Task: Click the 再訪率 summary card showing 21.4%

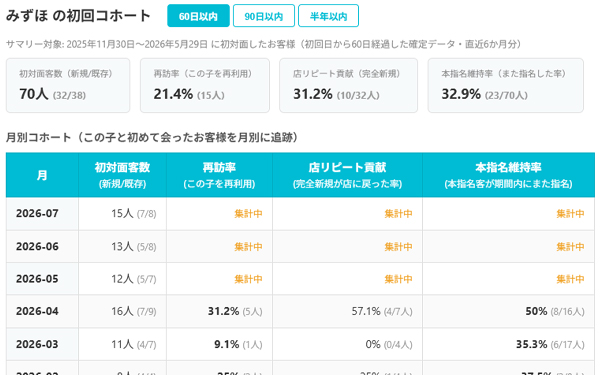Action: pyautogui.click(x=205, y=85)
